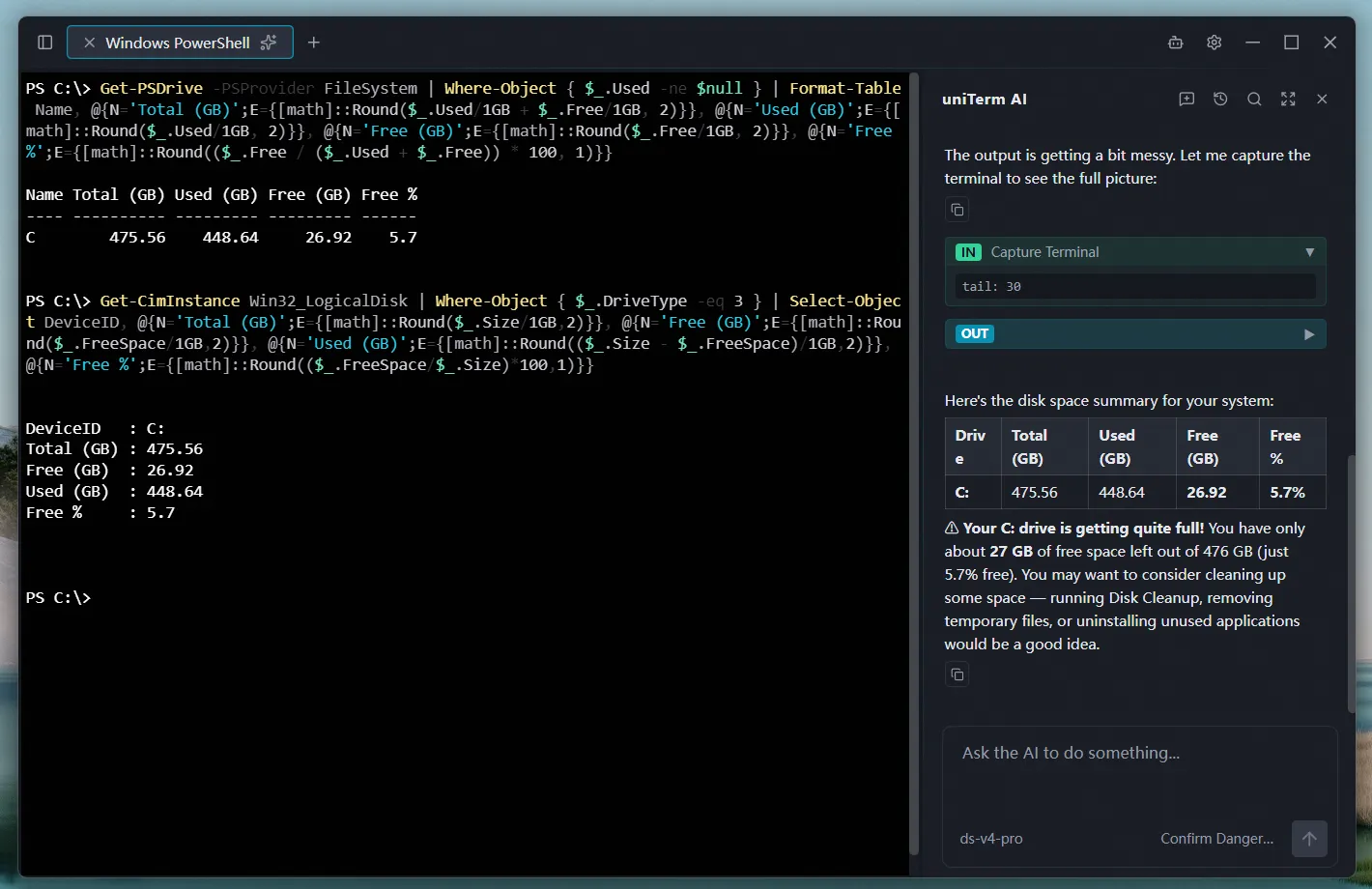Click 'Total (GB) : 475.56' terminal line
Viewport: 1372px width, 889px height.
(x=114, y=448)
